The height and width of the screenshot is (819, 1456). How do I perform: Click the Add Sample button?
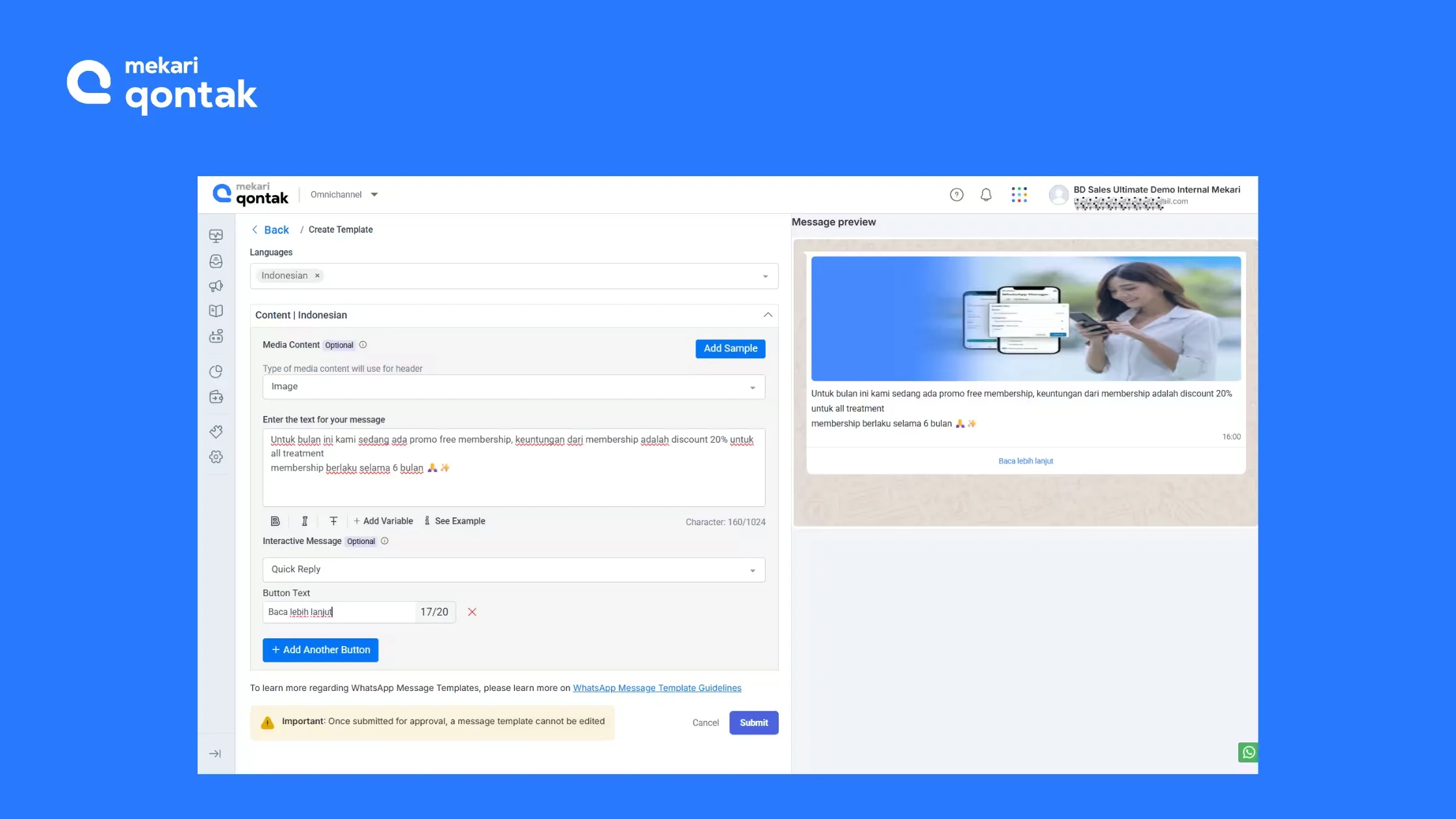pos(730,348)
